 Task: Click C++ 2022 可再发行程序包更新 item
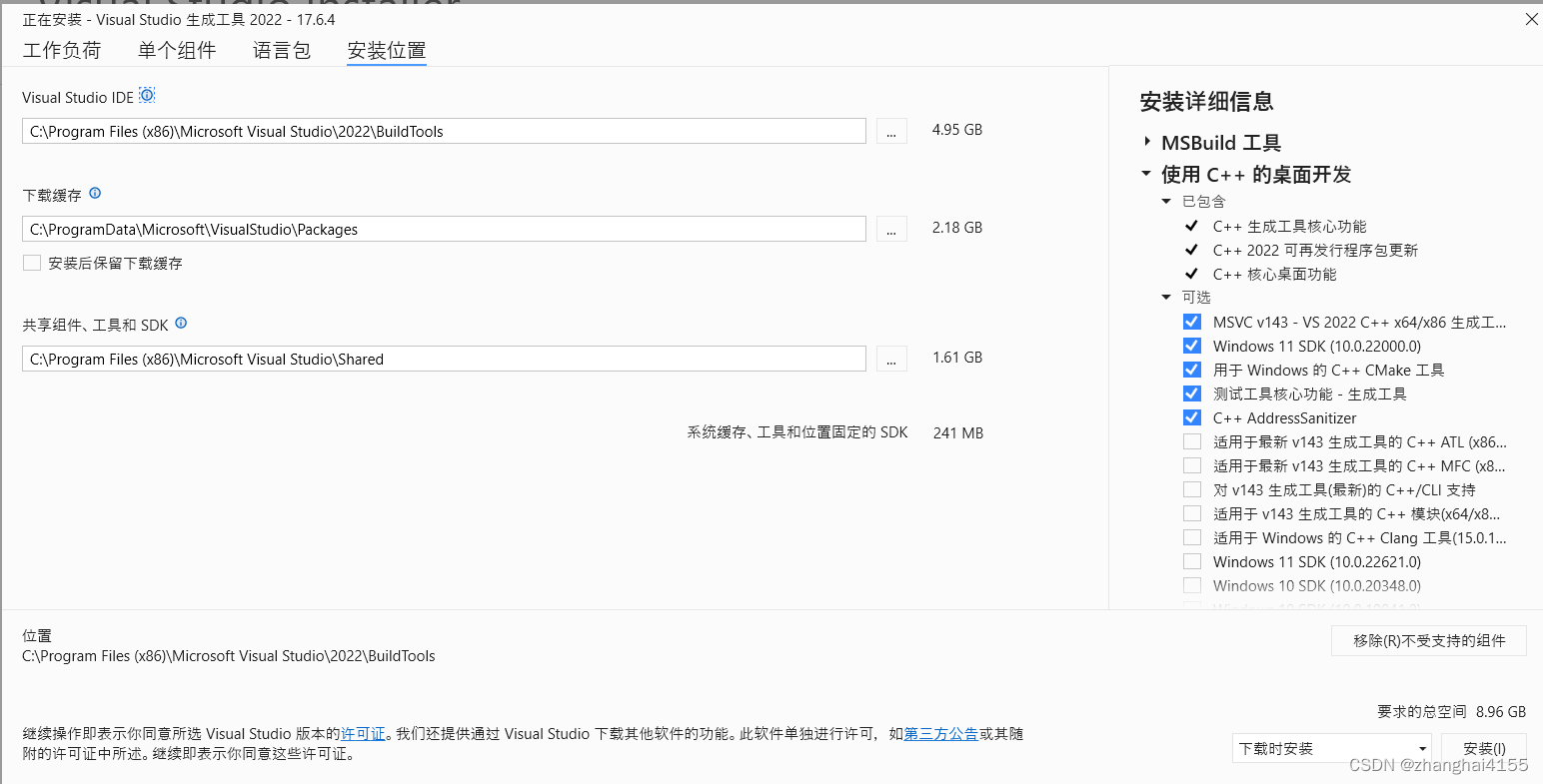click(1315, 251)
